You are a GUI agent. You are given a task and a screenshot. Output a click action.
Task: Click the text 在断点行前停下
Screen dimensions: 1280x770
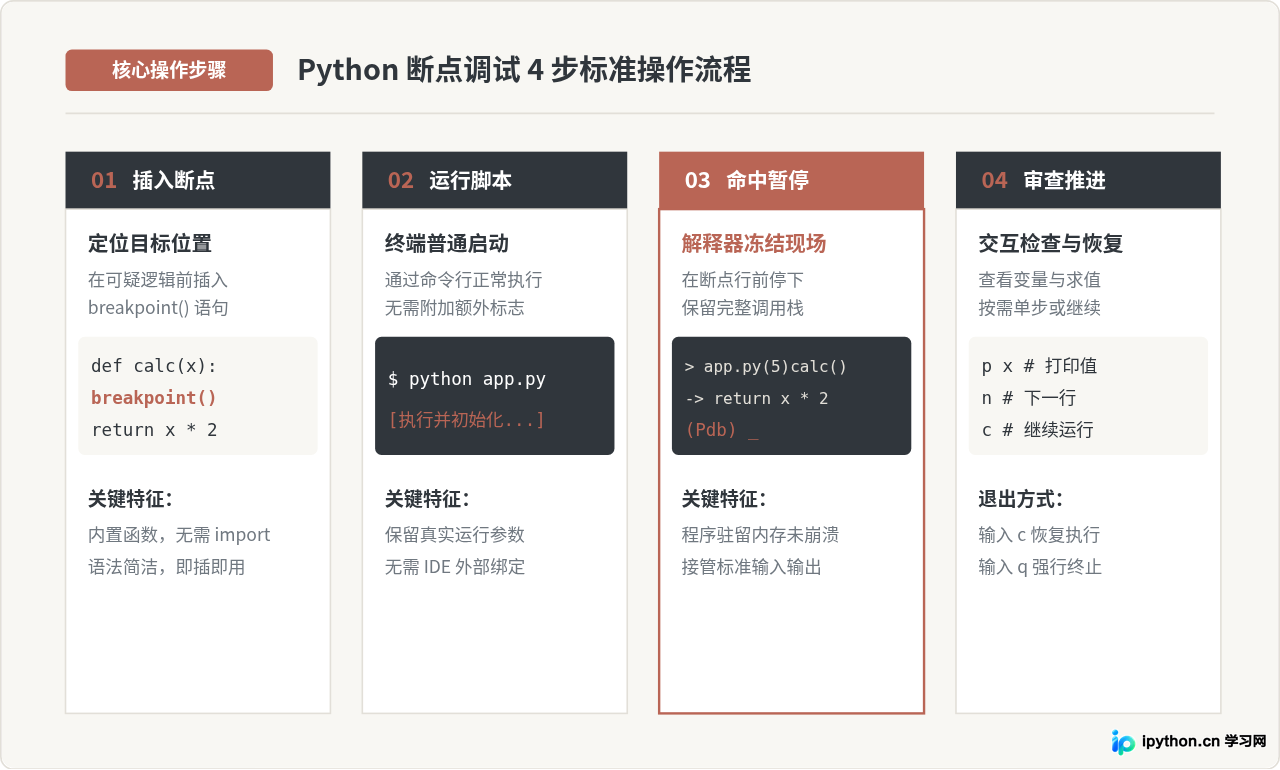click(743, 280)
